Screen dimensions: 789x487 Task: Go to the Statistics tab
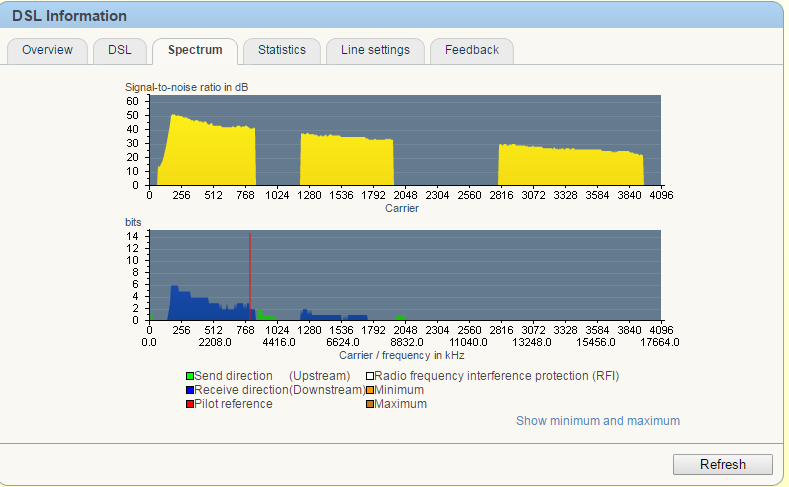[x=281, y=50]
